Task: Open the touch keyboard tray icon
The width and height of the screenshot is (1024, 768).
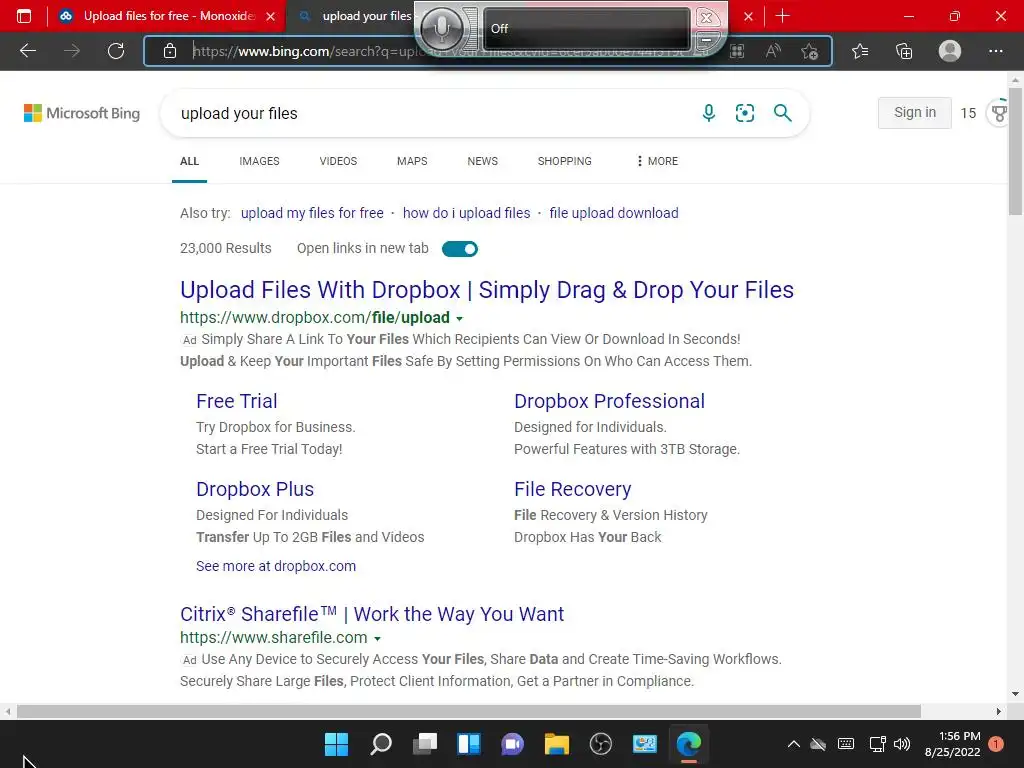Action: click(x=846, y=744)
